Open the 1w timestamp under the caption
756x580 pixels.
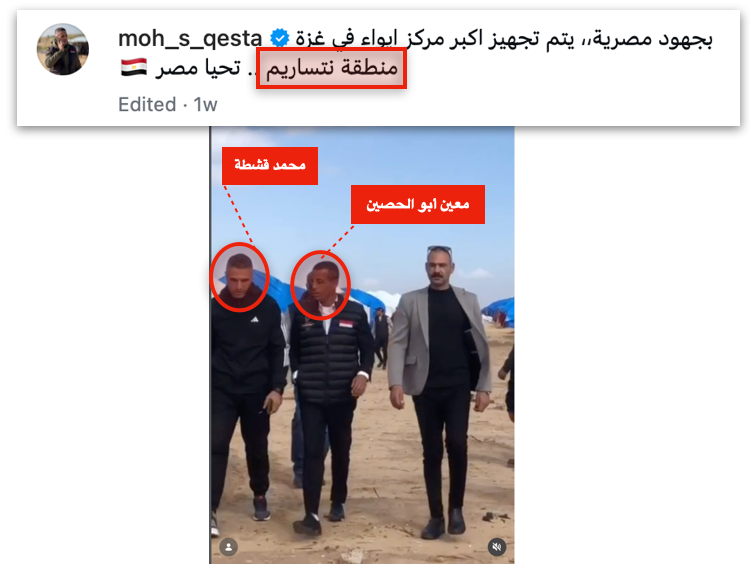pyautogui.click(x=205, y=105)
